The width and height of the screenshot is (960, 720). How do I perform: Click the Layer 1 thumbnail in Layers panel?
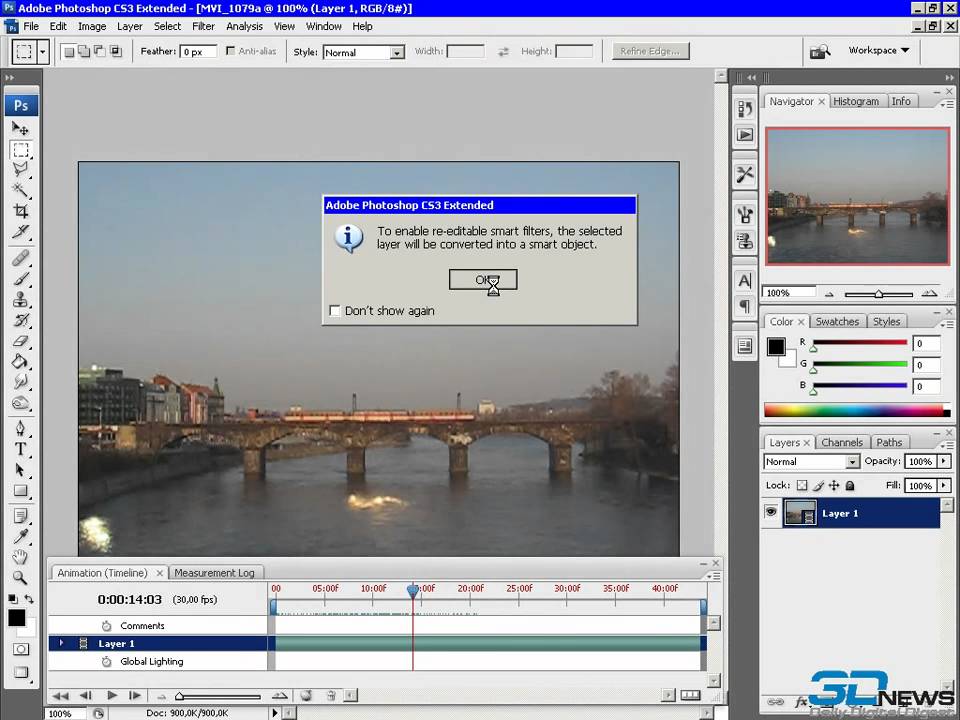(x=800, y=513)
